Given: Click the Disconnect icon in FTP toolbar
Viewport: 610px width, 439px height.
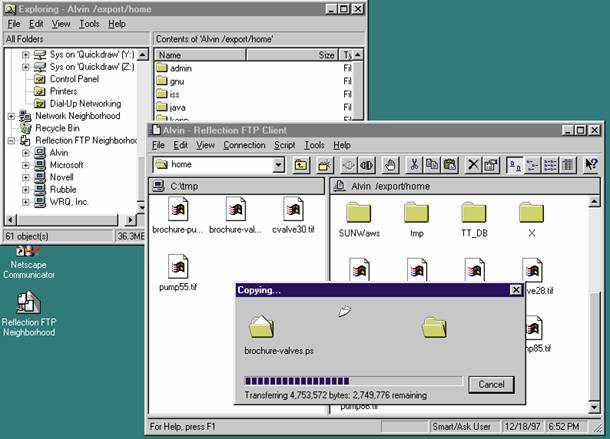Looking at the screenshot, I should 366,165.
